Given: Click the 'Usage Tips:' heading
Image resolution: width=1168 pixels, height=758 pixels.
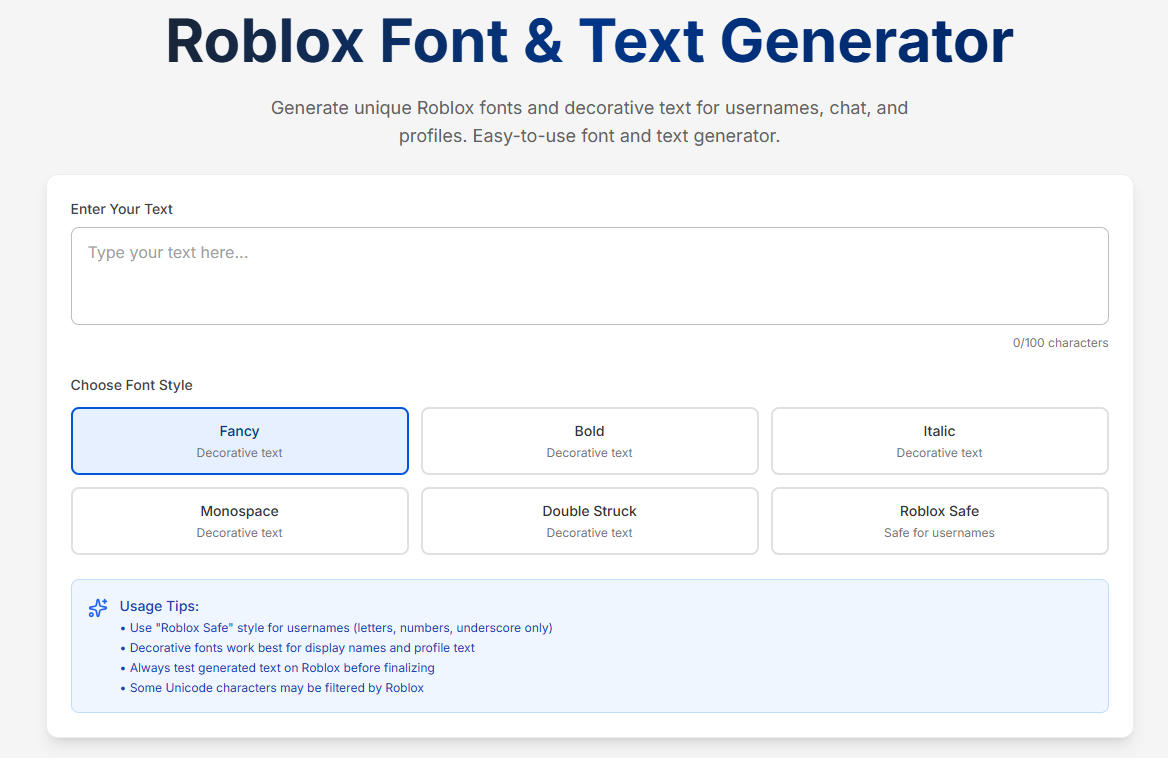Looking at the screenshot, I should coord(159,606).
